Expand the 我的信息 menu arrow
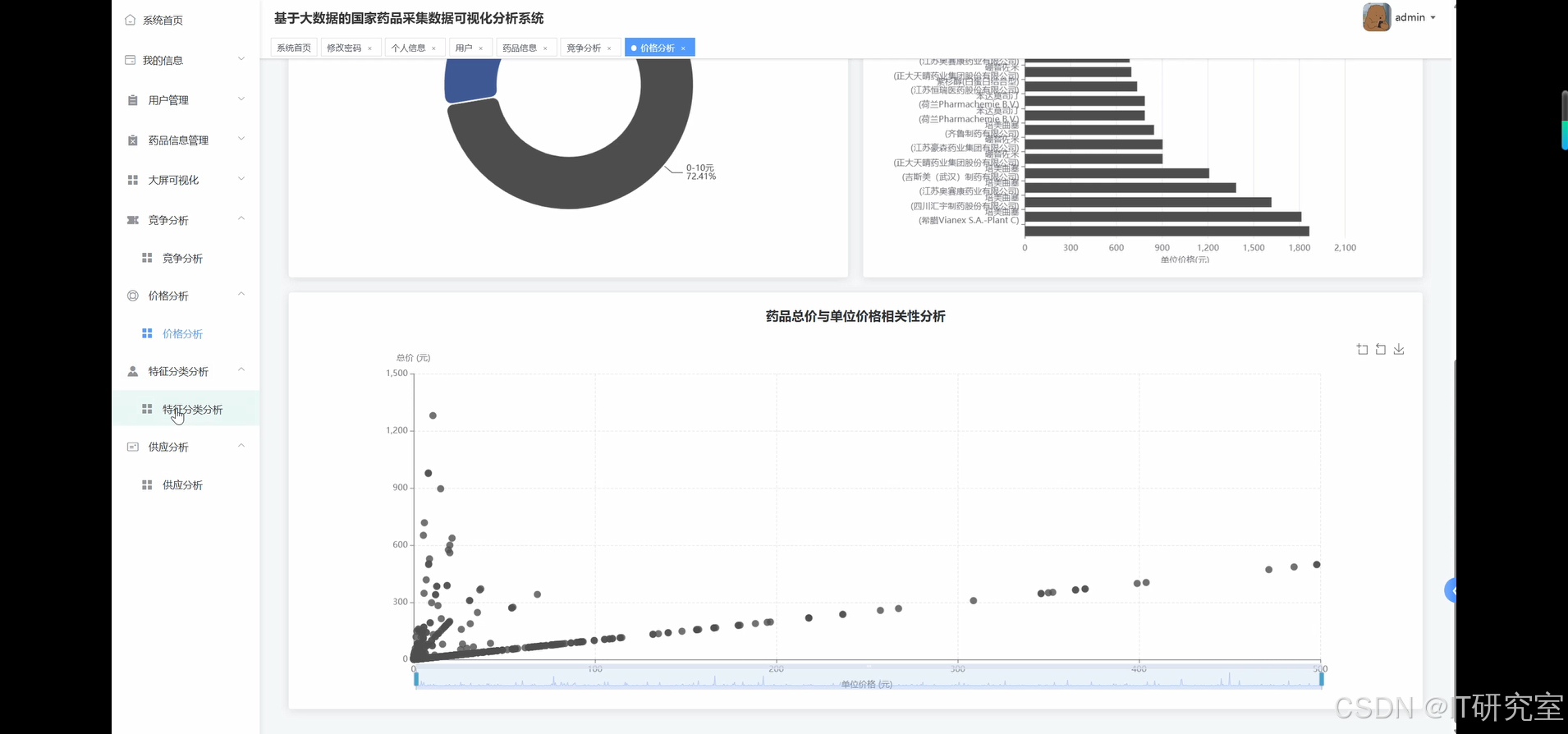 coord(241,59)
